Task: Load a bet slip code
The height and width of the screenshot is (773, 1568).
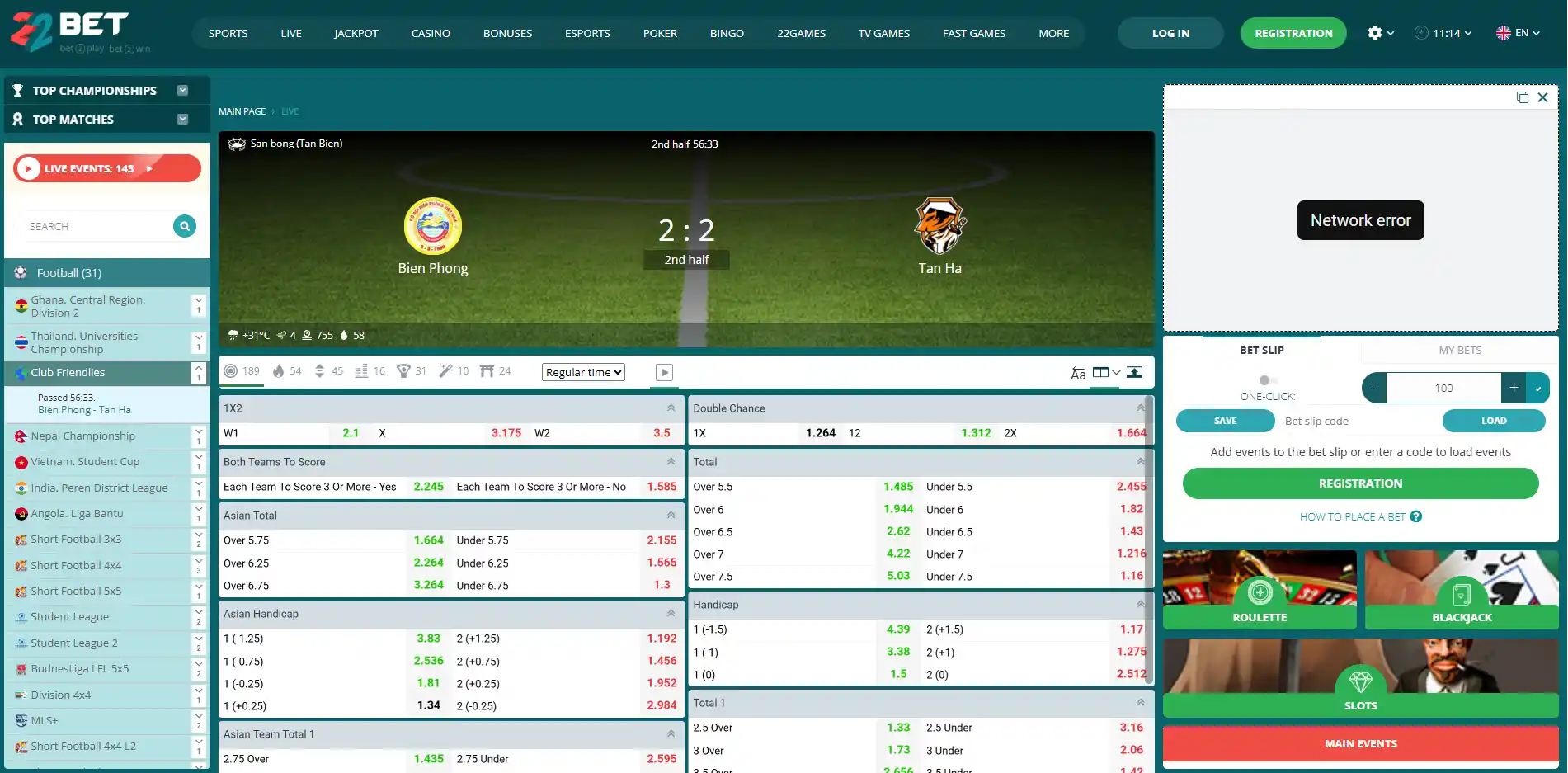Action: point(1494,421)
